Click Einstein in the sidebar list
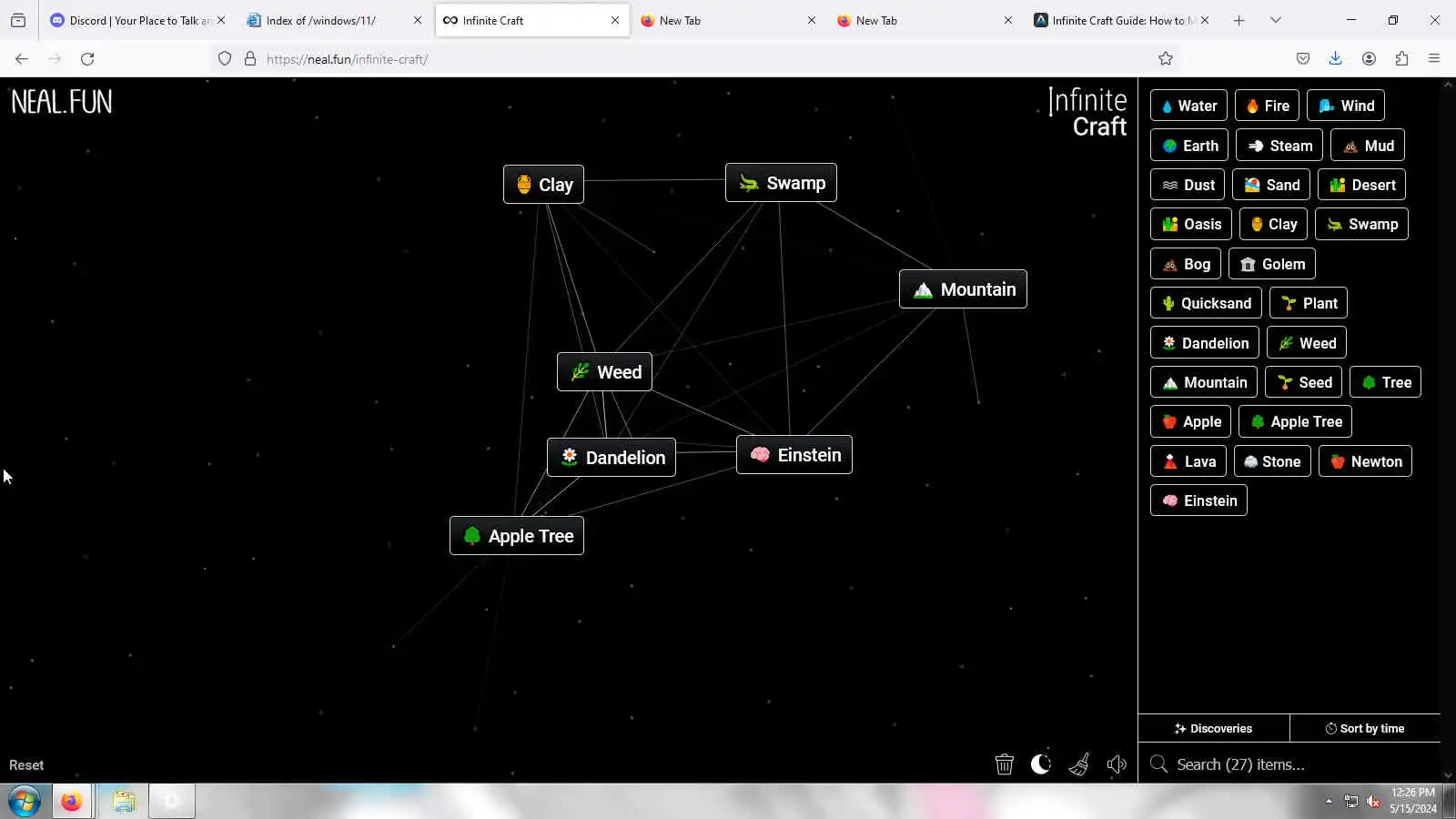 point(1198,500)
